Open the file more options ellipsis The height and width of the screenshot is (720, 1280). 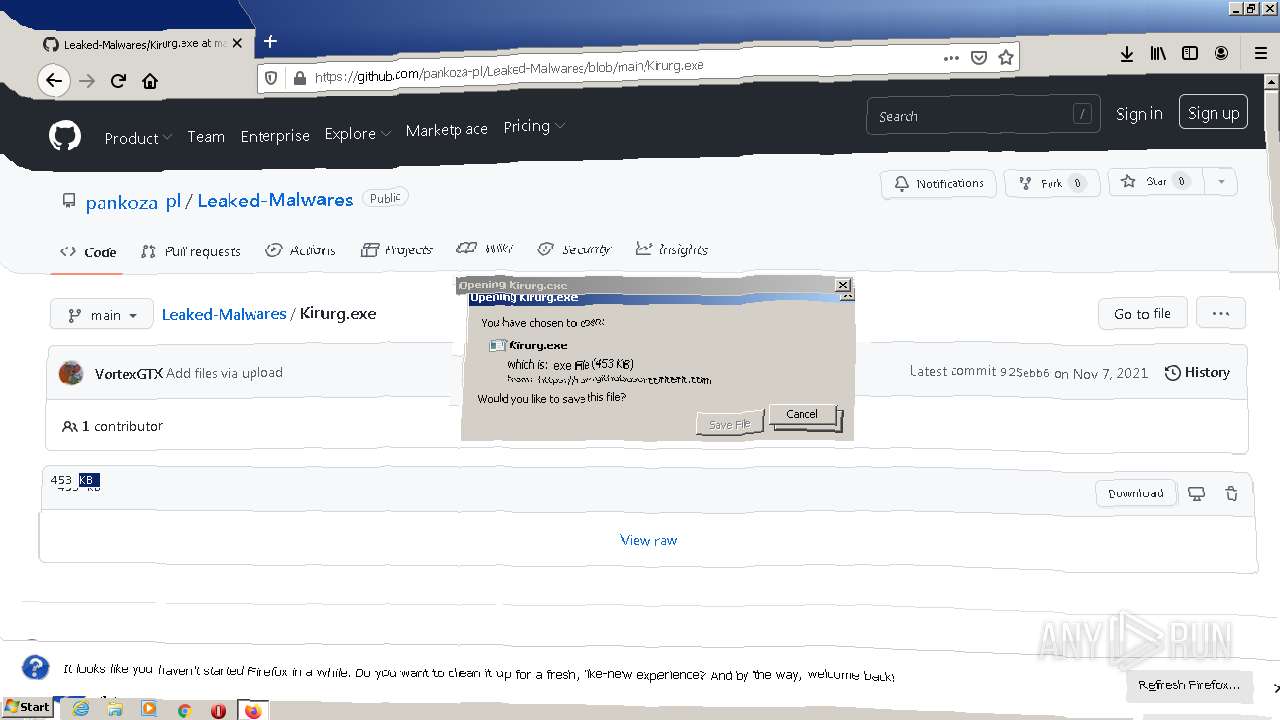pos(1220,313)
